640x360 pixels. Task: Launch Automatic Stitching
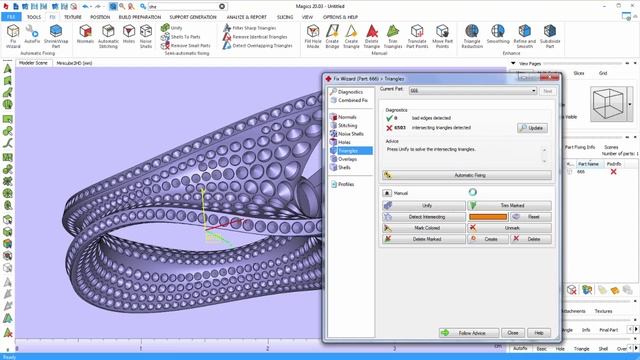[108, 36]
